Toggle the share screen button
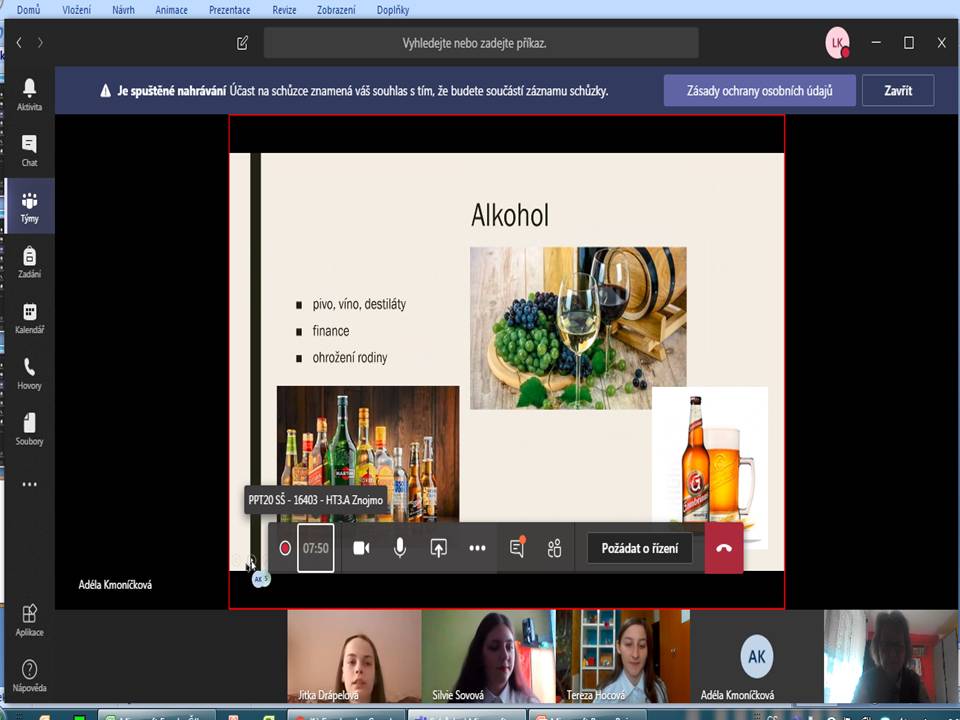Image resolution: width=960 pixels, height=720 pixels. (x=438, y=548)
